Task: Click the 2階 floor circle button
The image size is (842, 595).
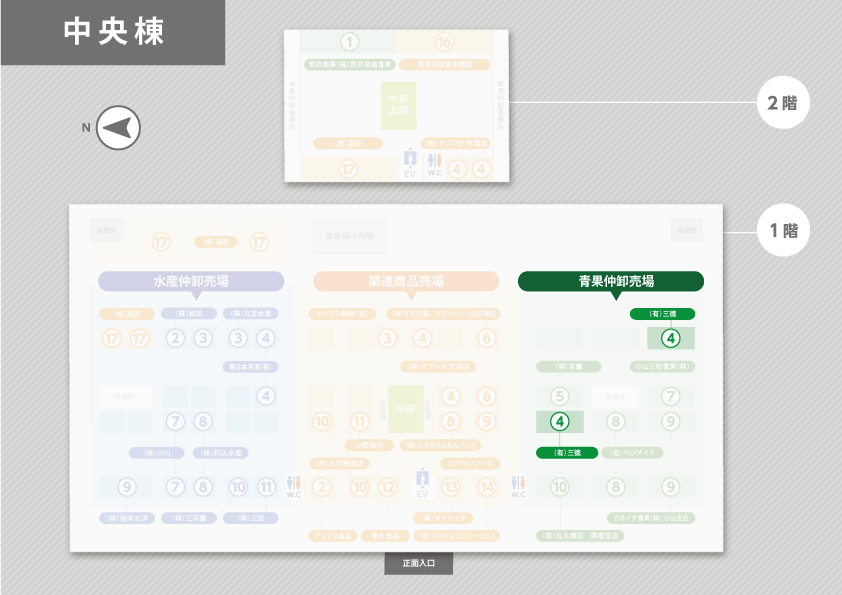Action: [x=783, y=102]
